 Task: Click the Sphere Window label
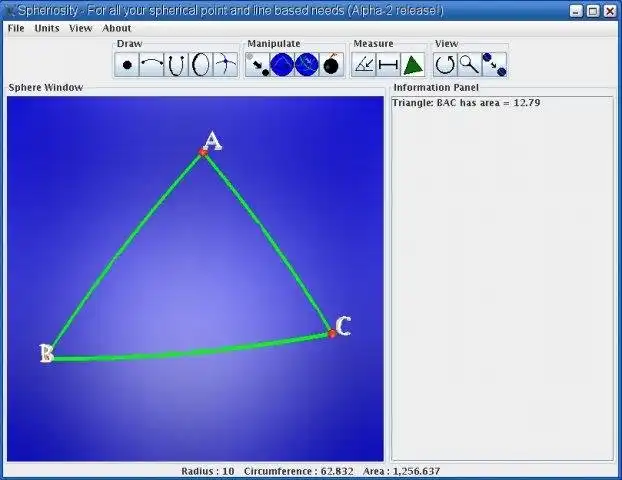tap(46, 87)
